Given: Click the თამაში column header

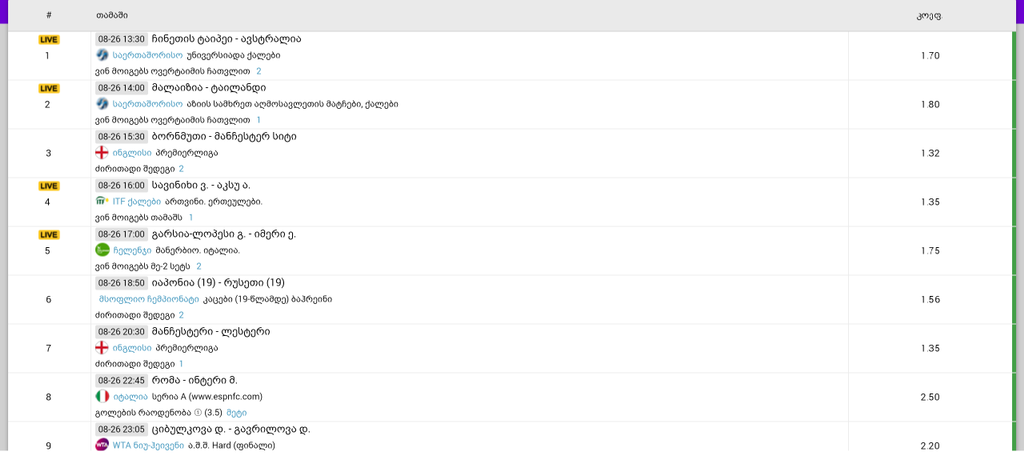Looking at the screenshot, I should click(x=111, y=16).
